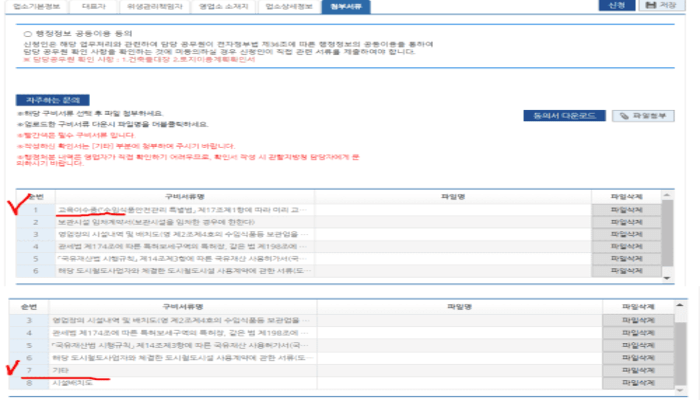Go to the 영업소 소재지 tab
This screenshot has width=700, height=400.
tap(223, 7)
